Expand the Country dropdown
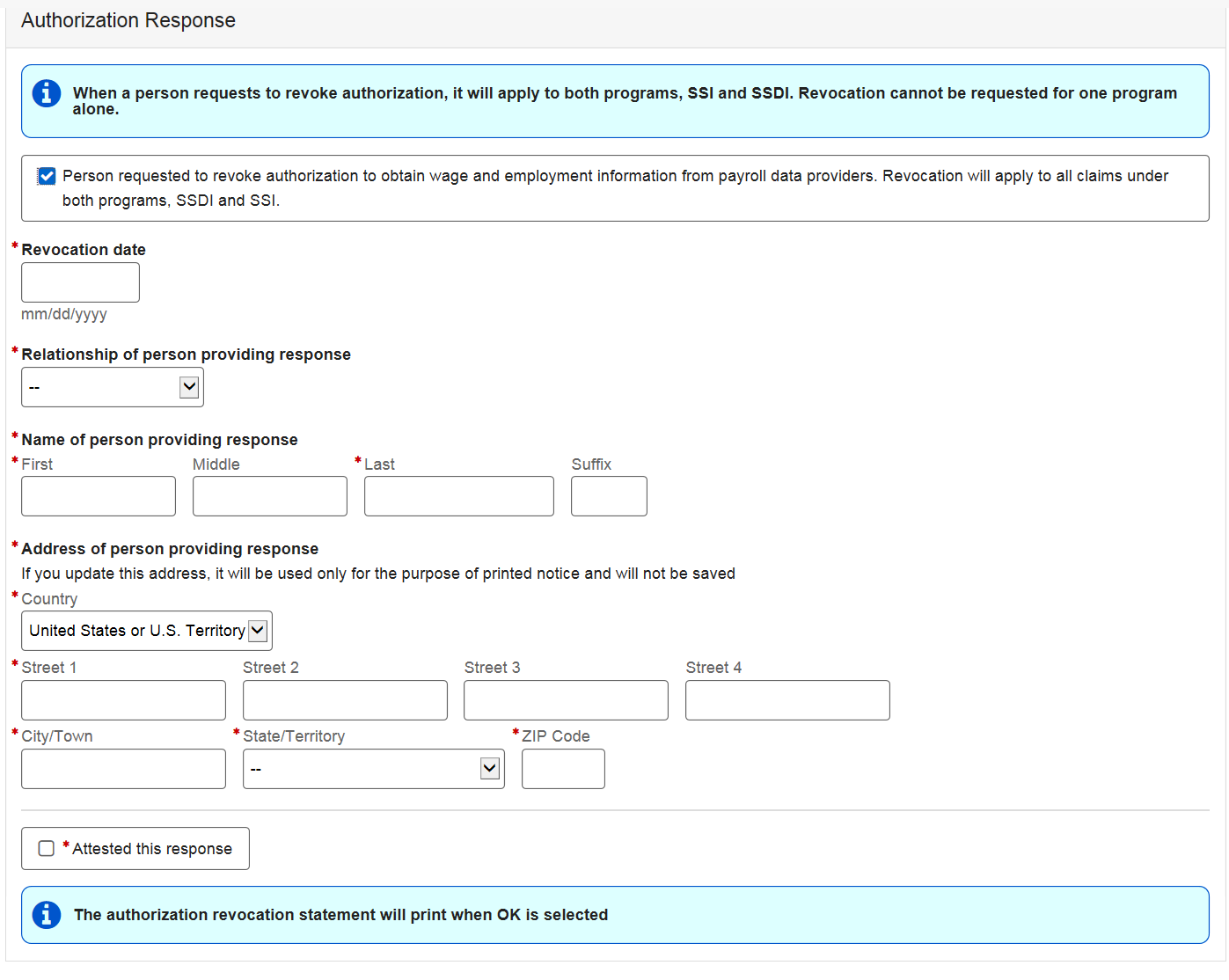 click(147, 631)
